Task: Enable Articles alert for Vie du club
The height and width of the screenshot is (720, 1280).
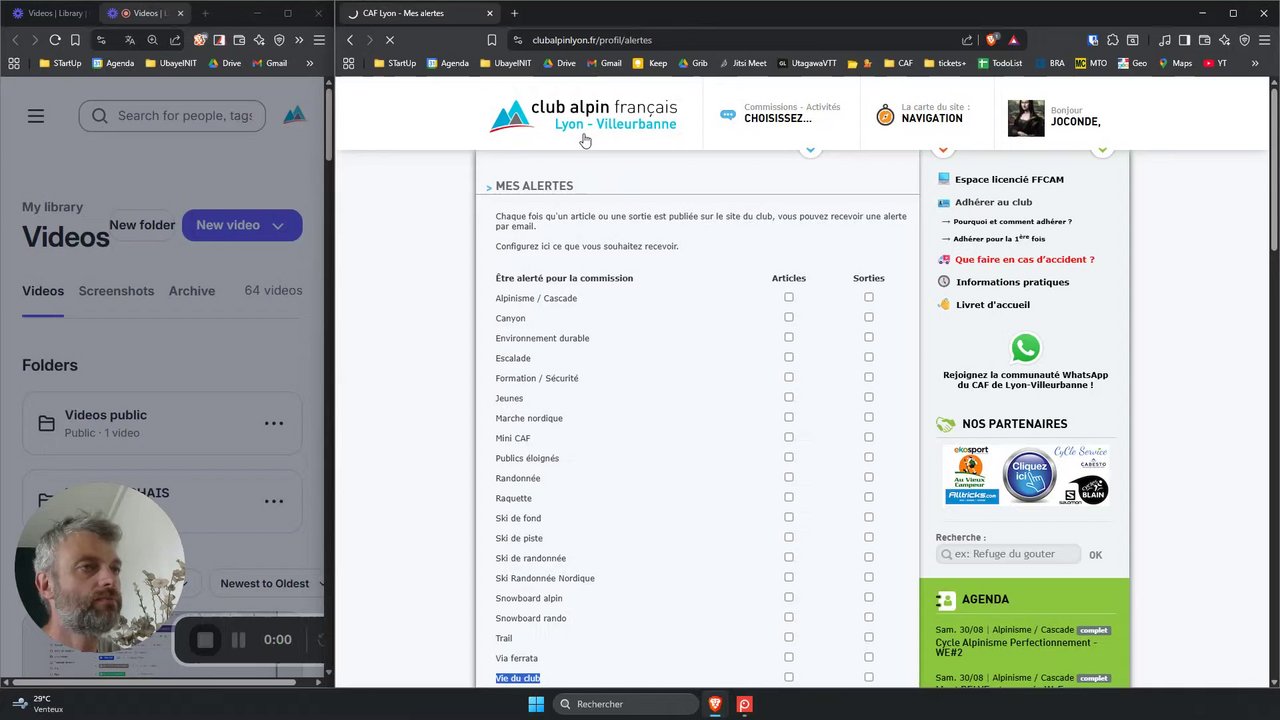Action: click(789, 677)
